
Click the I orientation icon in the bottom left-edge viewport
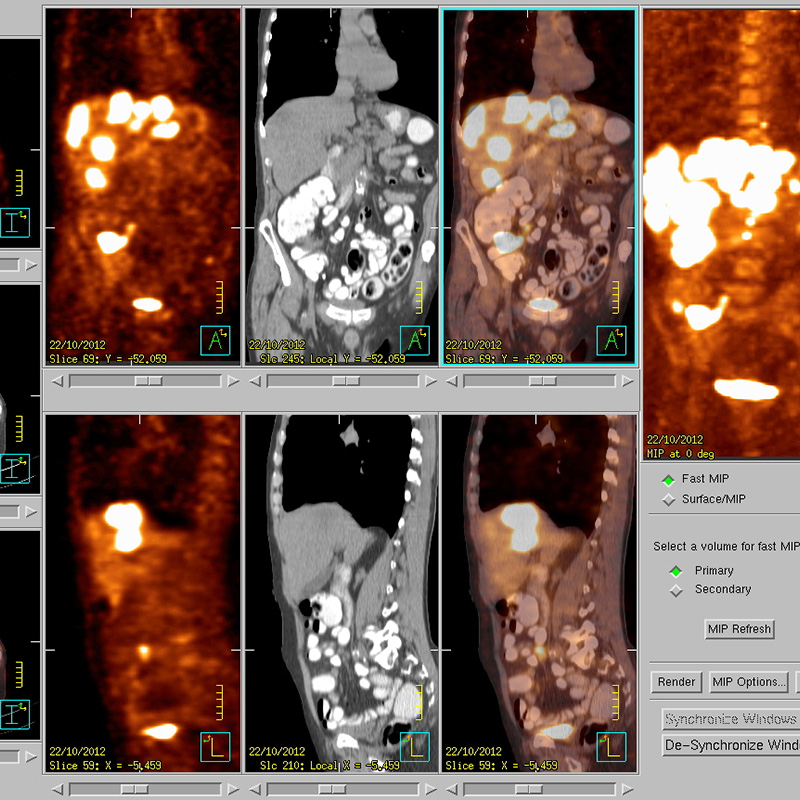point(14,715)
